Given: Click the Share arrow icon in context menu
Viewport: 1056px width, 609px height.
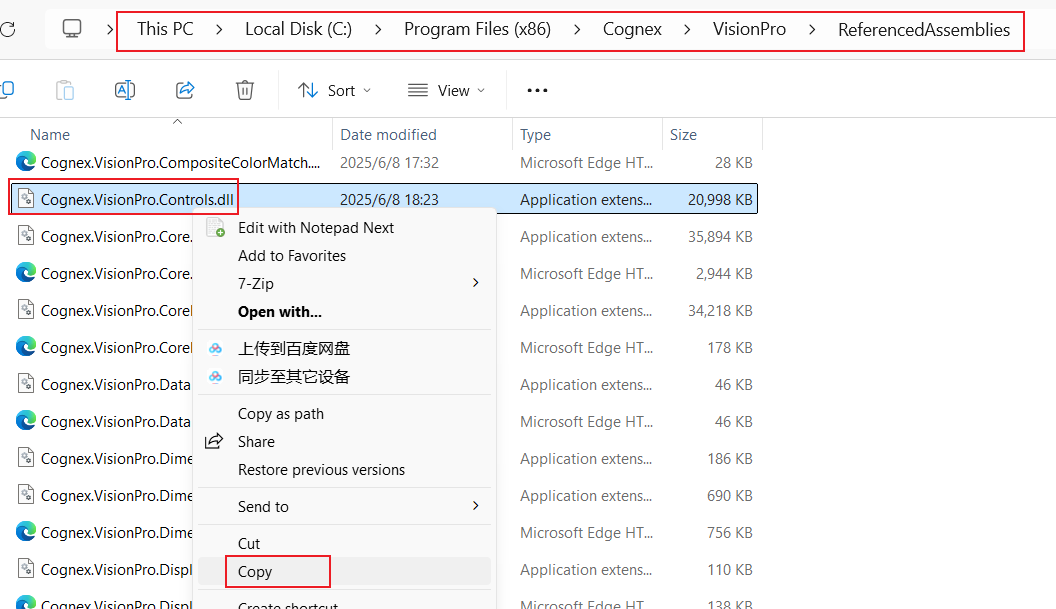Looking at the screenshot, I should click(216, 441).
